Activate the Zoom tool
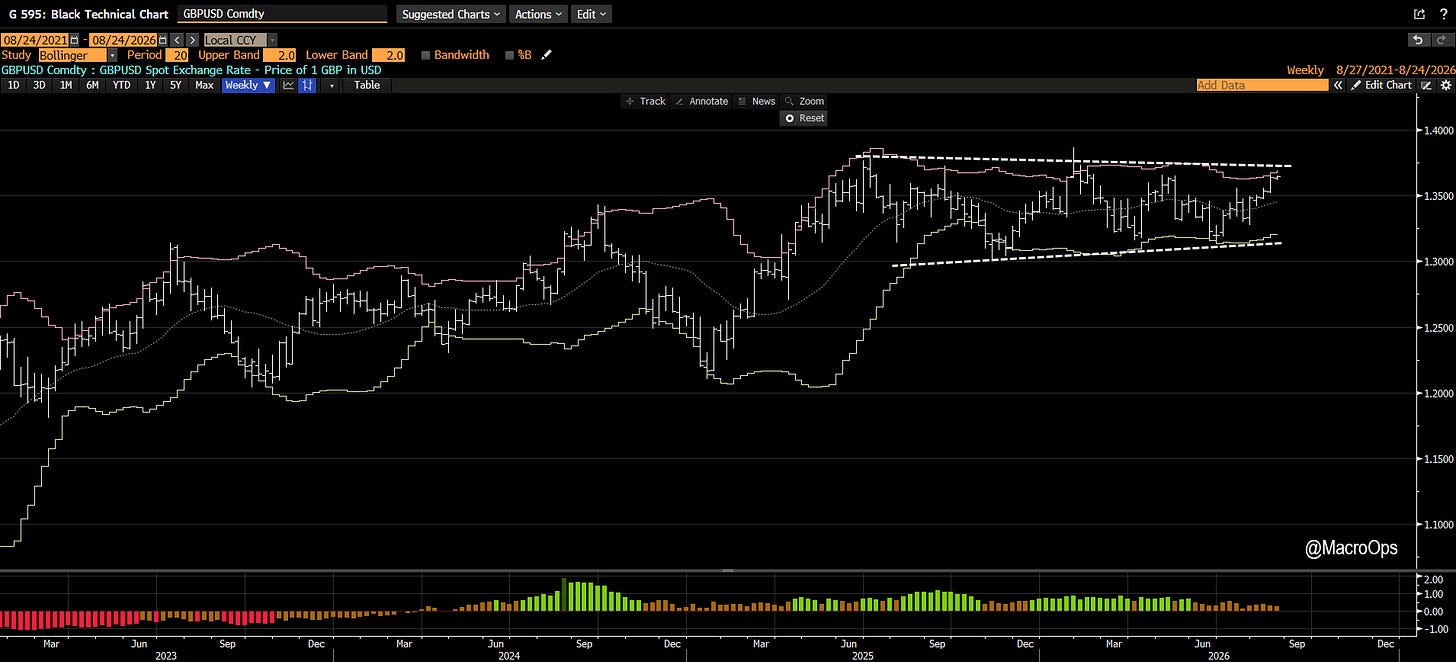1456x662 pixels. click(x=804, y=101)
